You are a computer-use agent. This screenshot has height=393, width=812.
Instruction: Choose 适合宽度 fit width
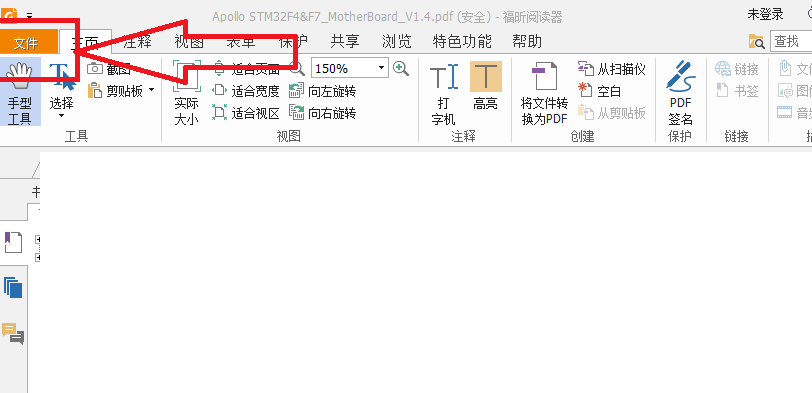[x=245, y=91]
